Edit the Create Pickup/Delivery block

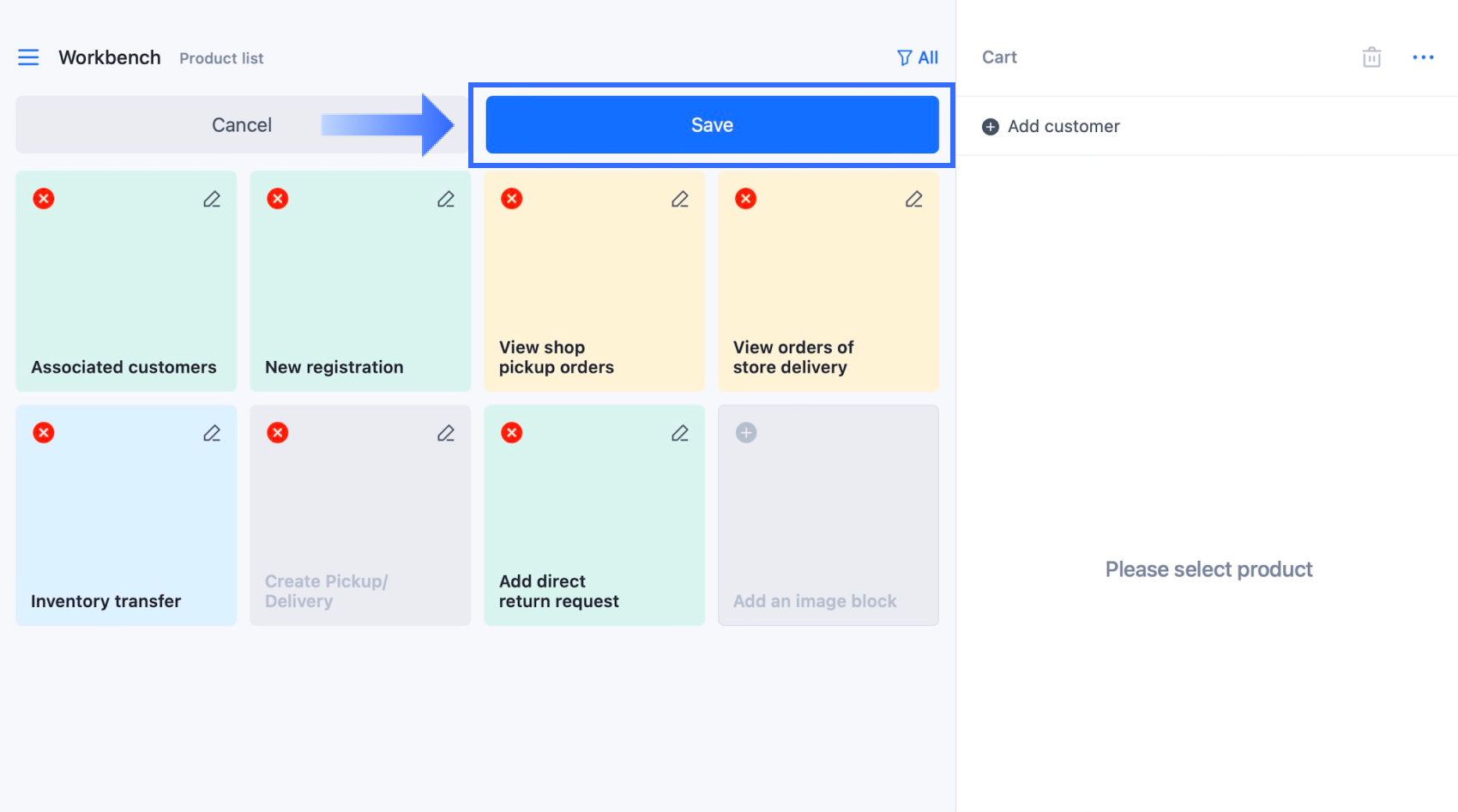[x=446, y=433]
